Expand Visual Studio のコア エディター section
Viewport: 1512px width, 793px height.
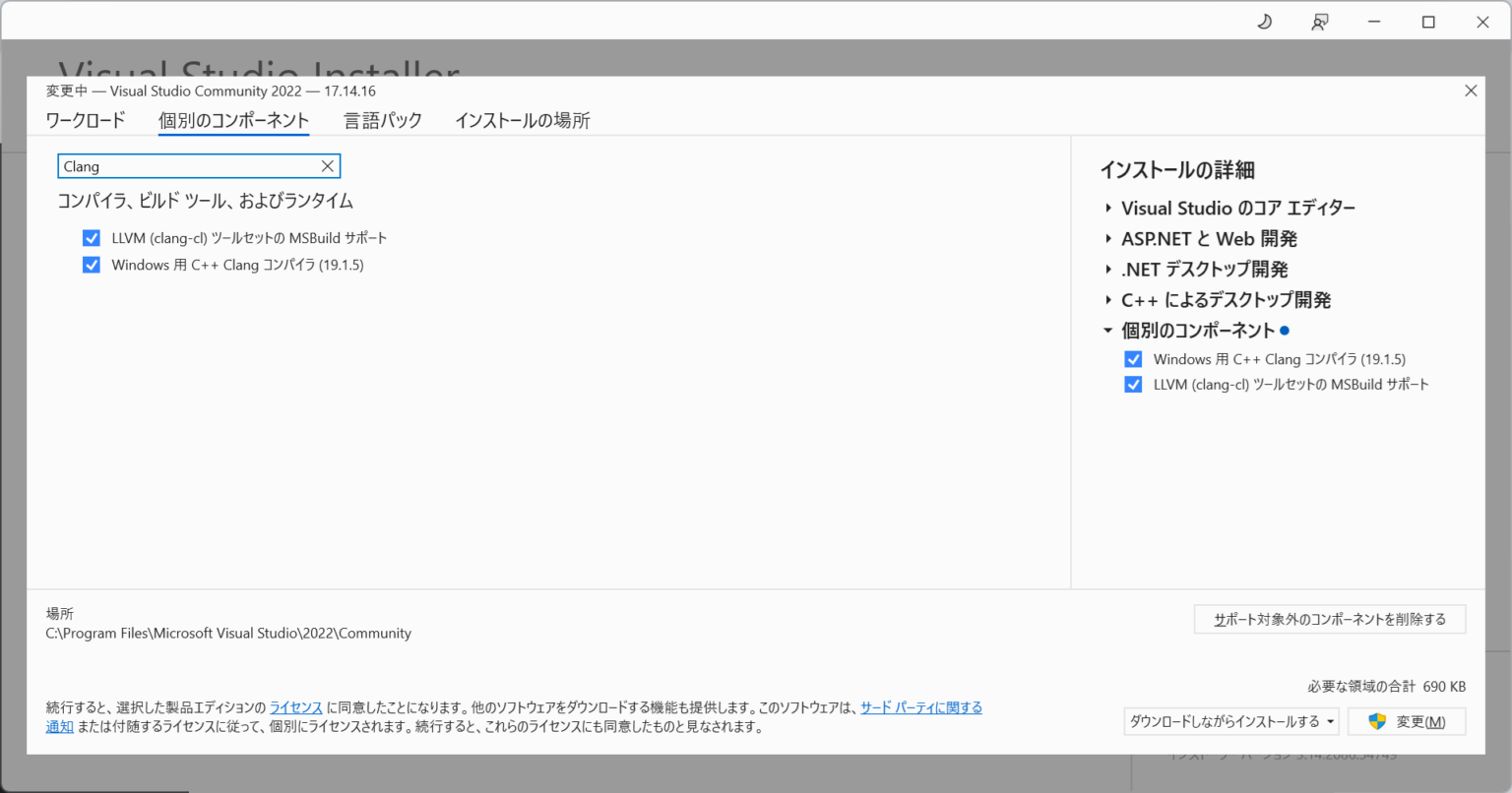click(1108, 209)
